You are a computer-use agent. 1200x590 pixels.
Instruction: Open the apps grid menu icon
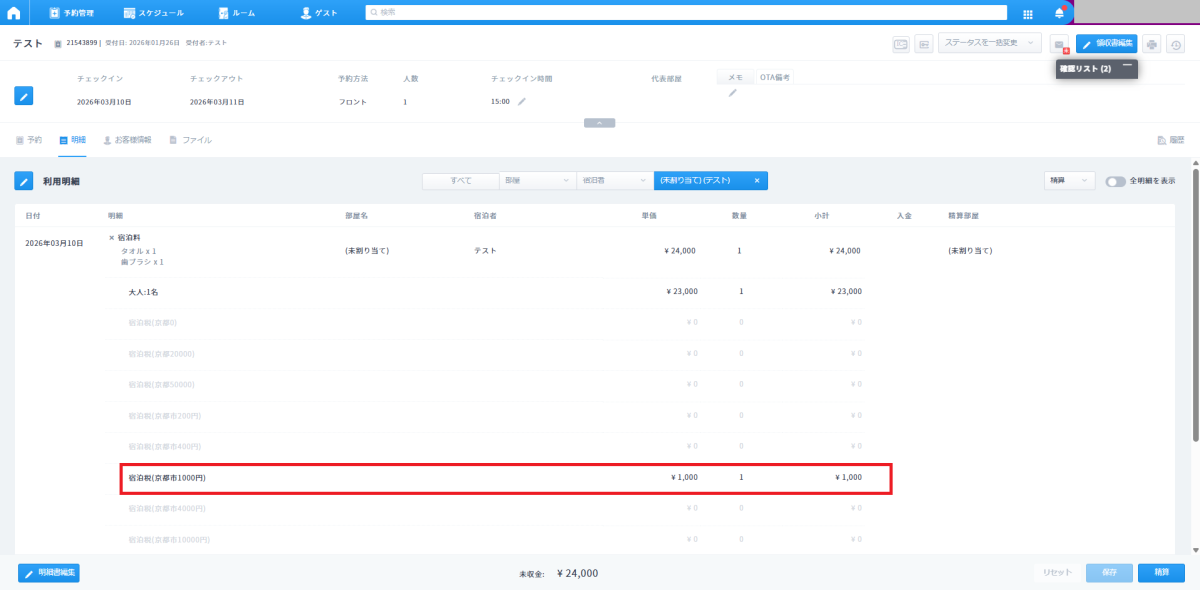click(x=1028, y=14)
